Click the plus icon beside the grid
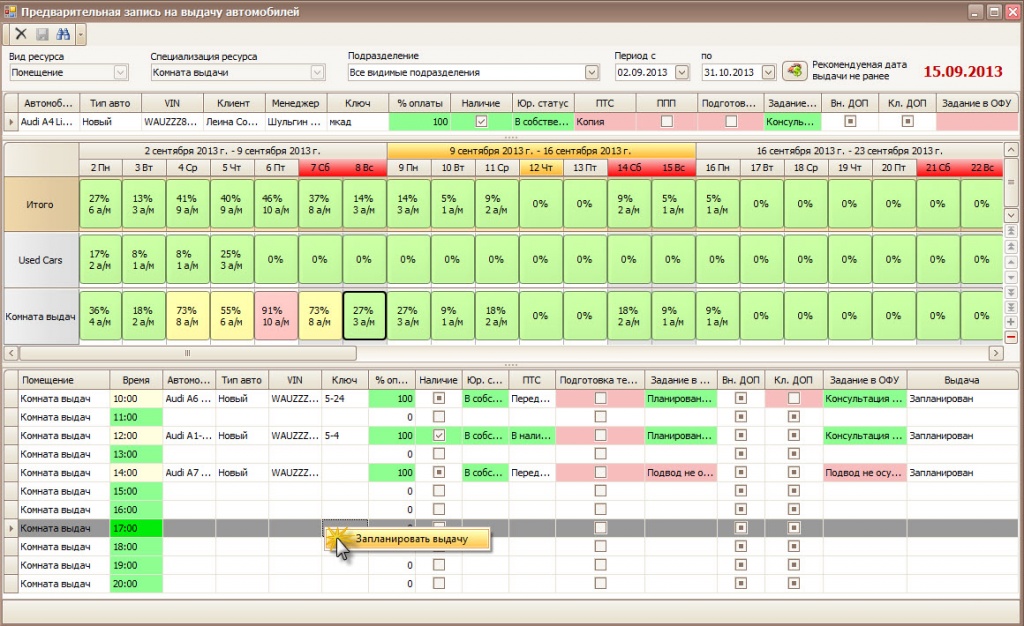The width and height of the screenshot is (1024, 626). (1010, 322)
